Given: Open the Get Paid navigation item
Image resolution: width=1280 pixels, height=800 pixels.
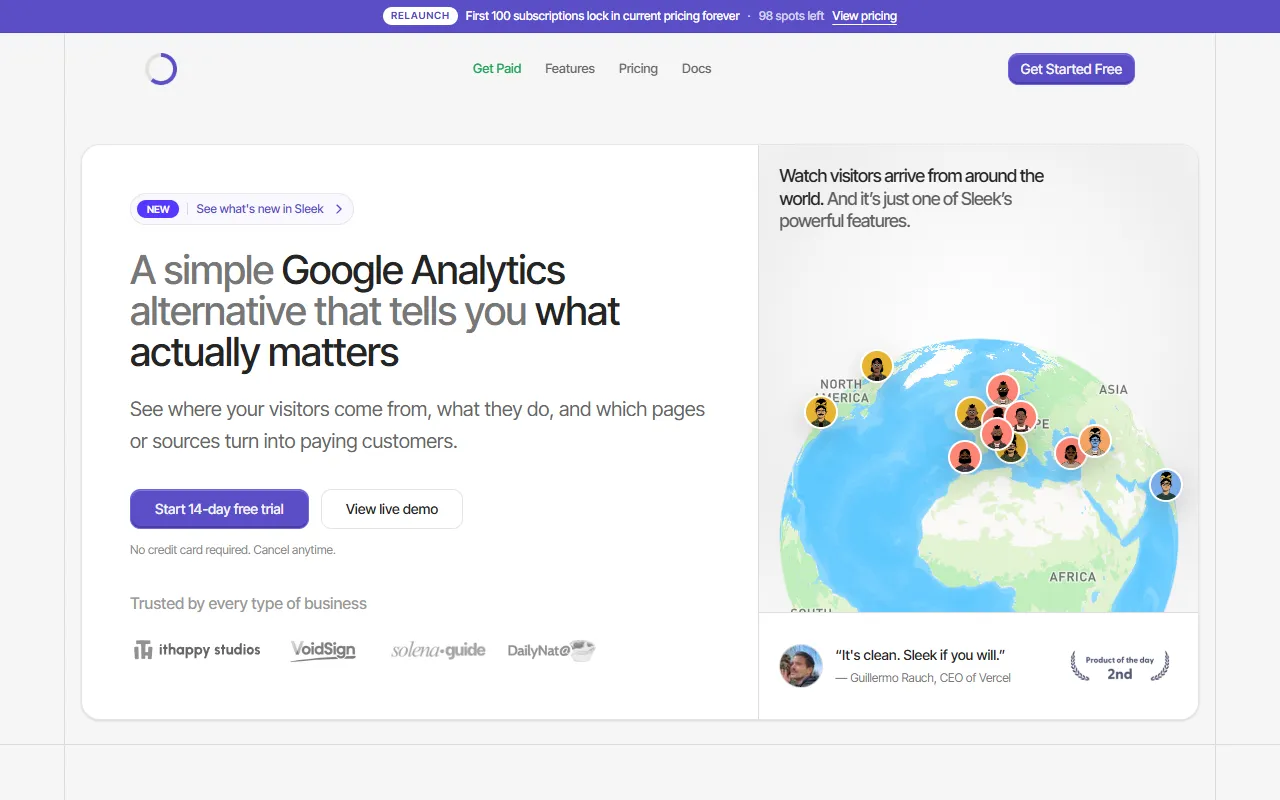Looking at the screenshot, I should pos(497,69).
